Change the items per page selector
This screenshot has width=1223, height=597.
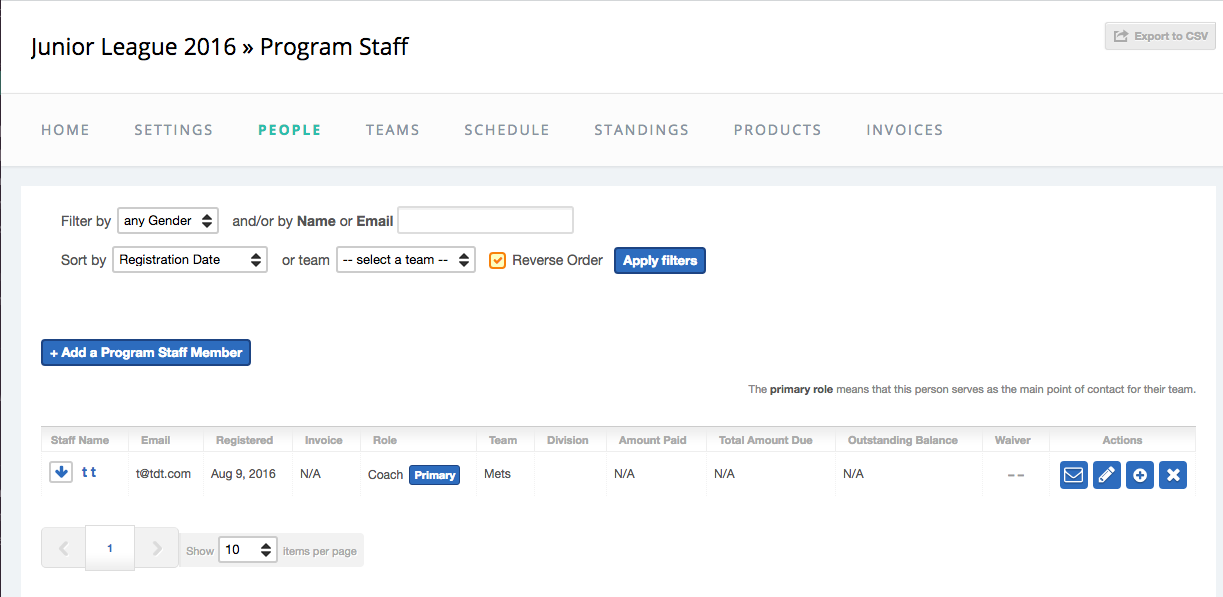tap(247, 549)
